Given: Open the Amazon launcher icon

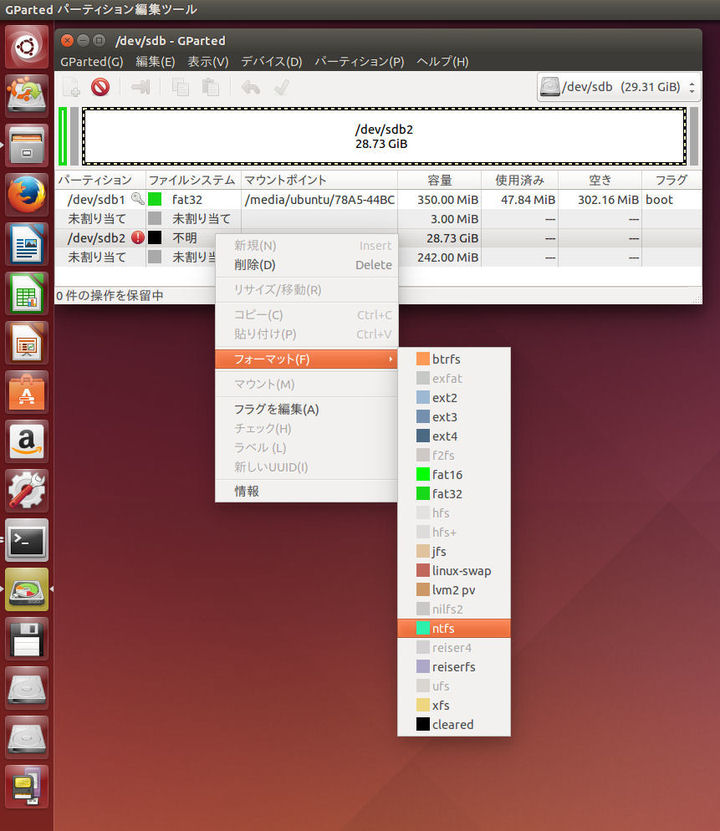Looking at the screenshot, I should click(26, 441).
